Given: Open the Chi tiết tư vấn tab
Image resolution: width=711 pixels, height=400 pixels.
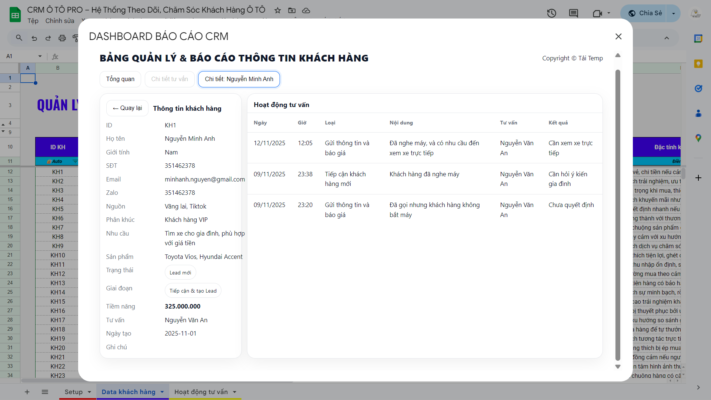Looking at the screenshot, I should 168,79.
